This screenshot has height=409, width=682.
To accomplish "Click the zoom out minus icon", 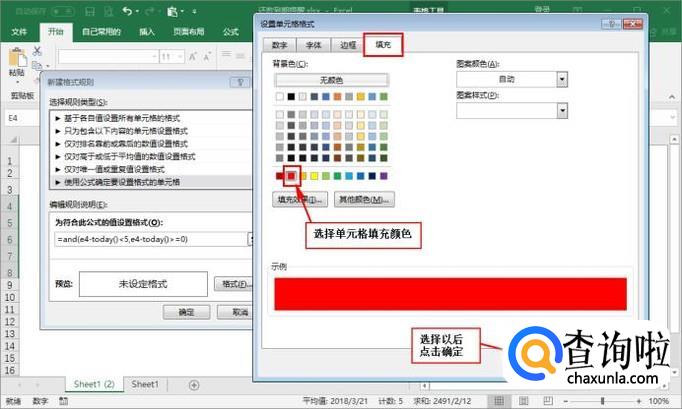I will [x=565, y=401].
